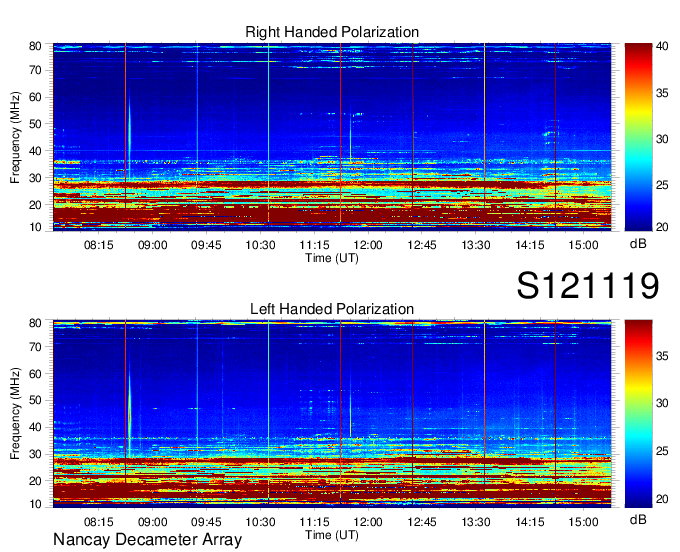Click the 40 dB label on Right Handed colorbar
This screenshot has height=552, width=680.
click(662, 46)
